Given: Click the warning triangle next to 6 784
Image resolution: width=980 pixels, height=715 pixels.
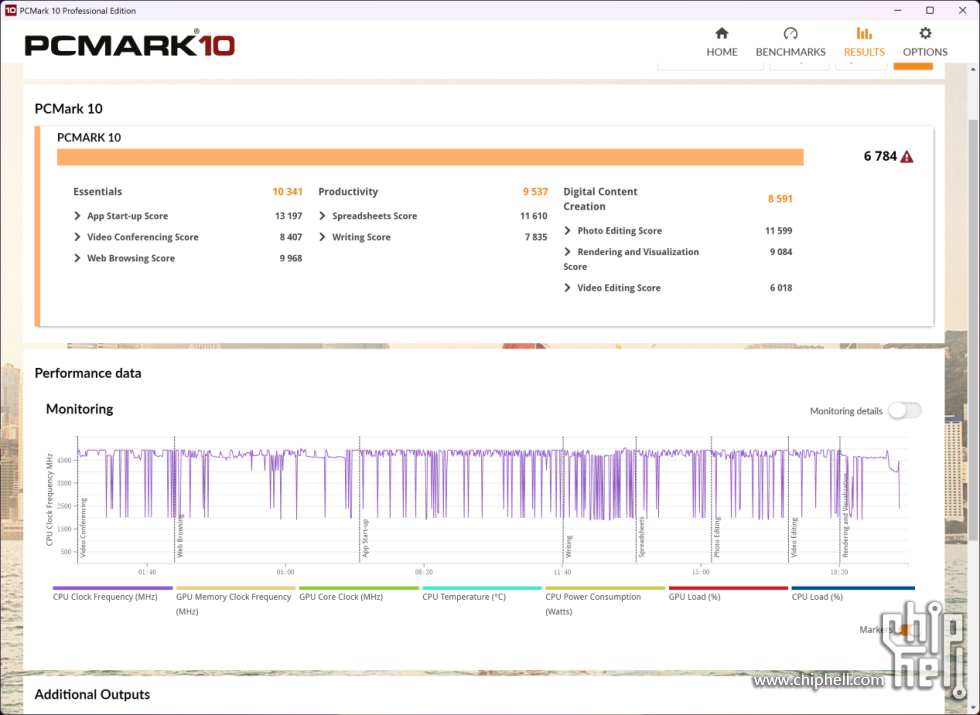Looking at the screenshot, I should click(x=907, y=157).
